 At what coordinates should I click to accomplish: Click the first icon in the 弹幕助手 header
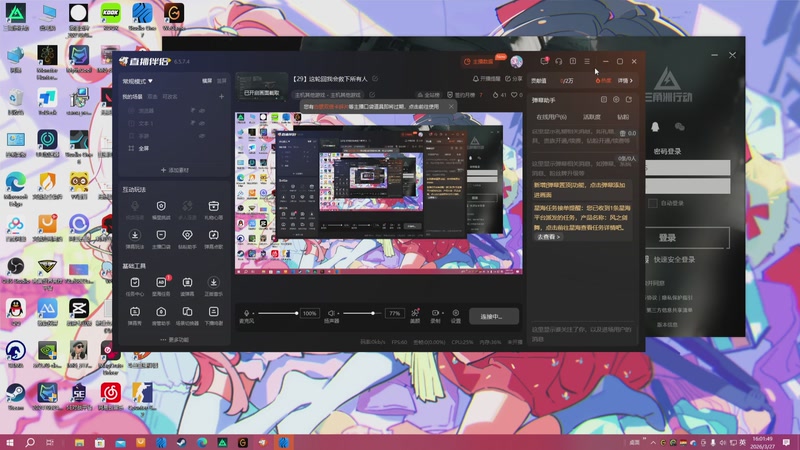[x=604, y=99]
